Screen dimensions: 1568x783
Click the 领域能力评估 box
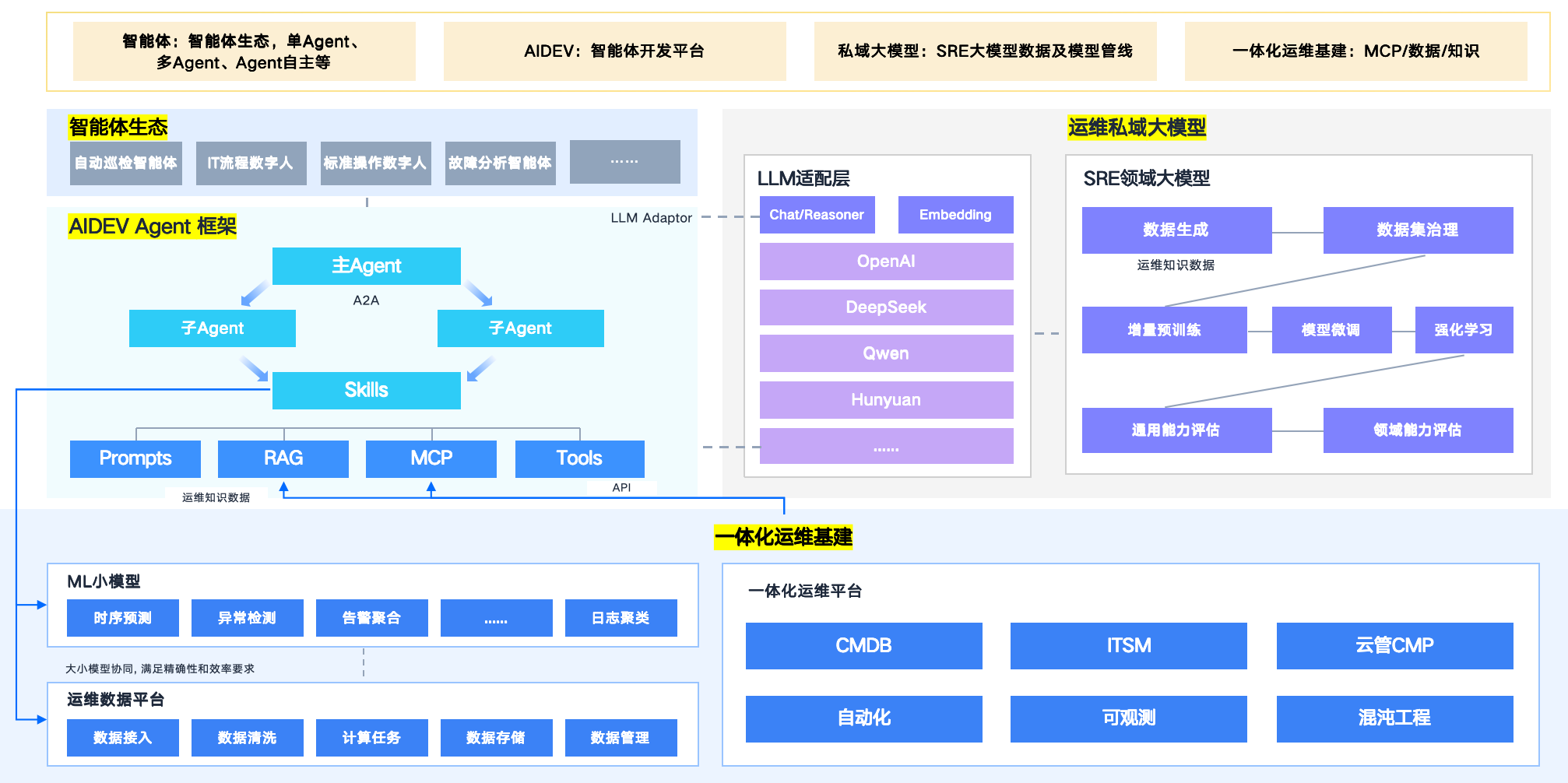pyautogui.click(x=1418, y=430)
